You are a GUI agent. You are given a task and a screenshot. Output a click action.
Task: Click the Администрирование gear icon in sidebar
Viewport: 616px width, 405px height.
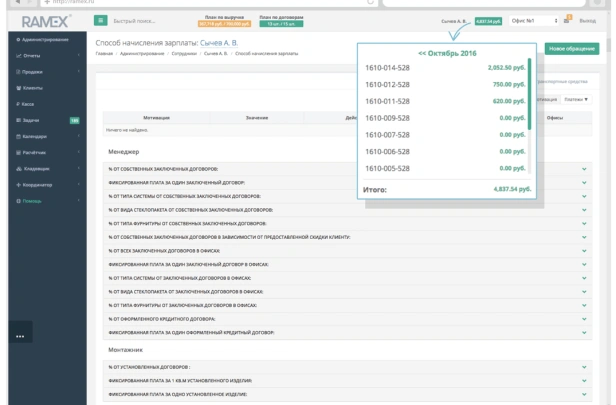click(x=18, y=40)
